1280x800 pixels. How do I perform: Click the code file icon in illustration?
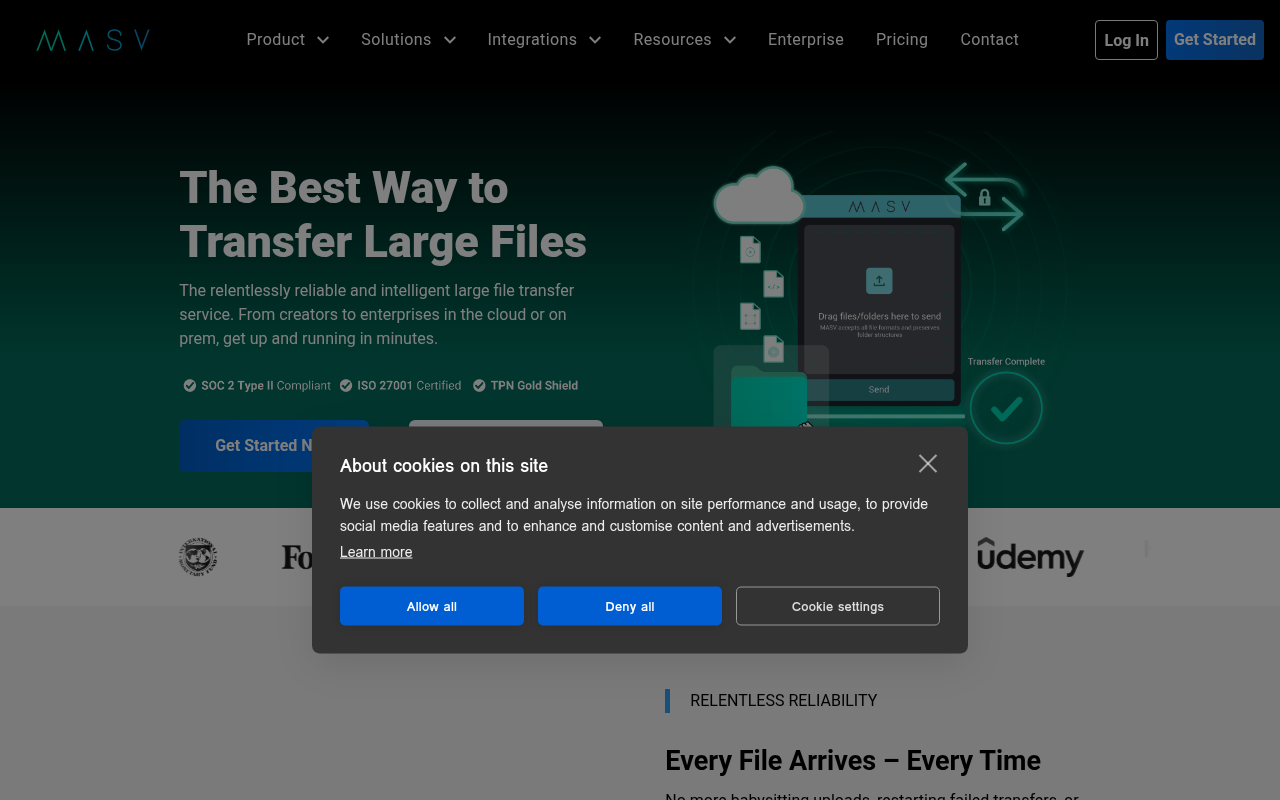pyautogui.click(x=773, y=284)
